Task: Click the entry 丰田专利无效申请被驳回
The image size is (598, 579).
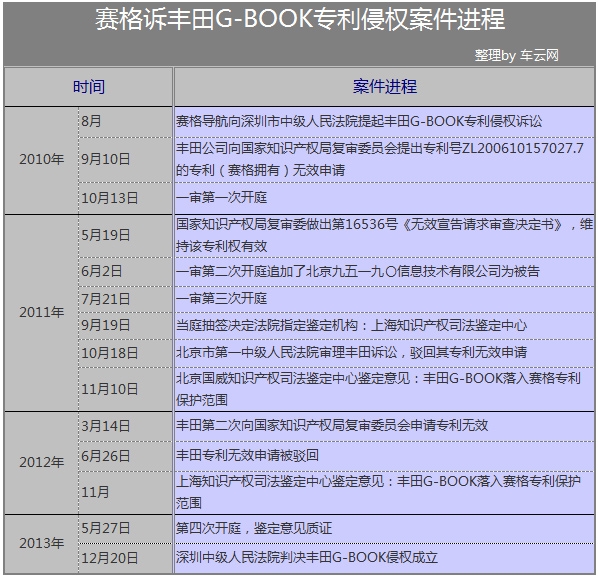Action: (x=384, y=457)
